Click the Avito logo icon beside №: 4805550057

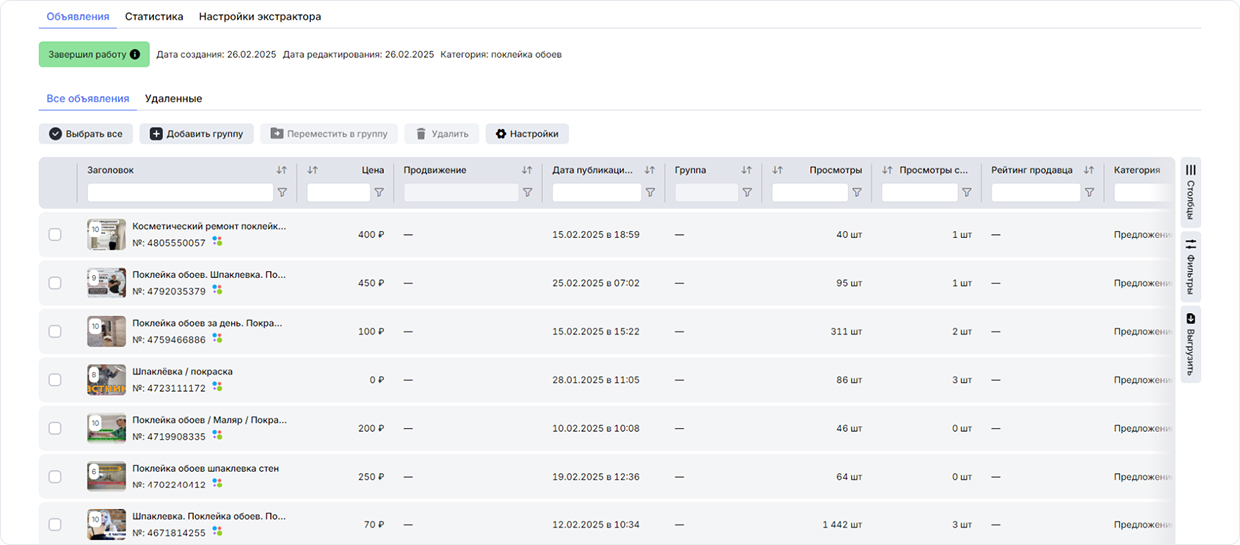(x=217, y=242)
